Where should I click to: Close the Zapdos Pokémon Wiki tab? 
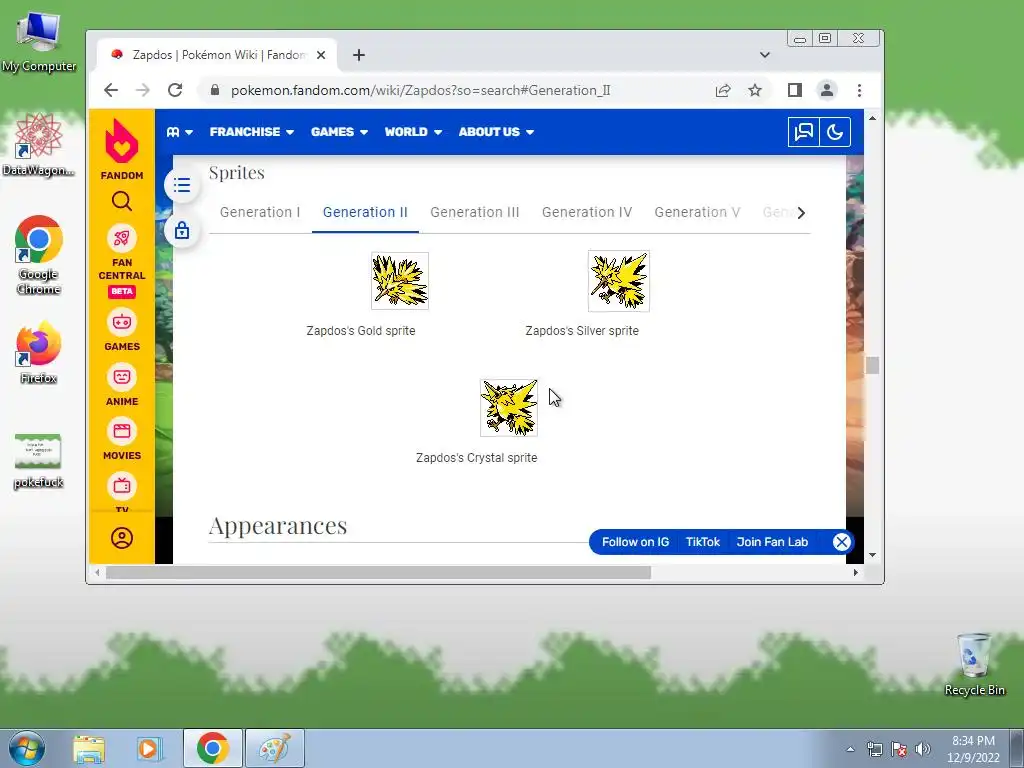(x=321, y=55)
